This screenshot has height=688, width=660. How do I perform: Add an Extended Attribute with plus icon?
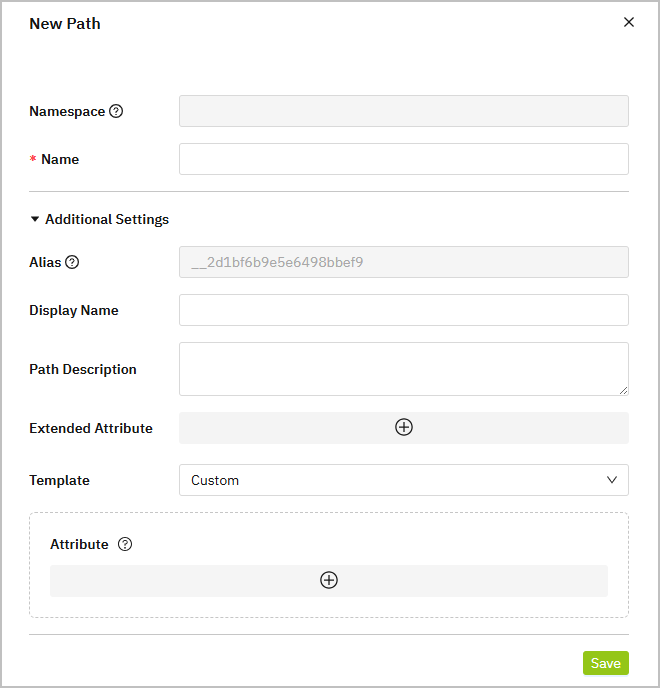(x=404, y=427)
